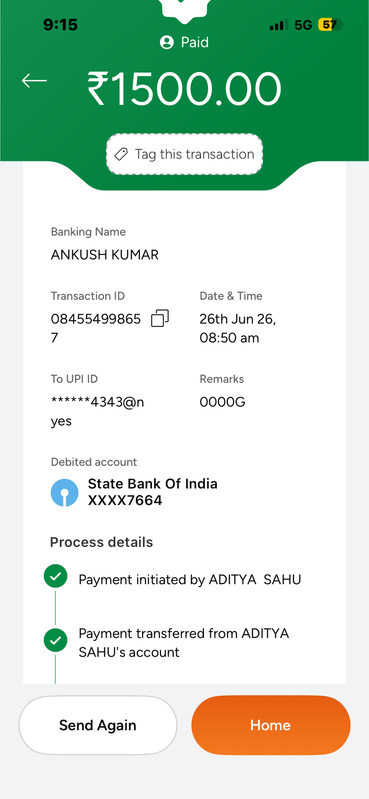Viewport: 369px width, 799px height.
Task: Tap the banking name ANKUSH KUMAR
Action: click(x=104, y=255)
